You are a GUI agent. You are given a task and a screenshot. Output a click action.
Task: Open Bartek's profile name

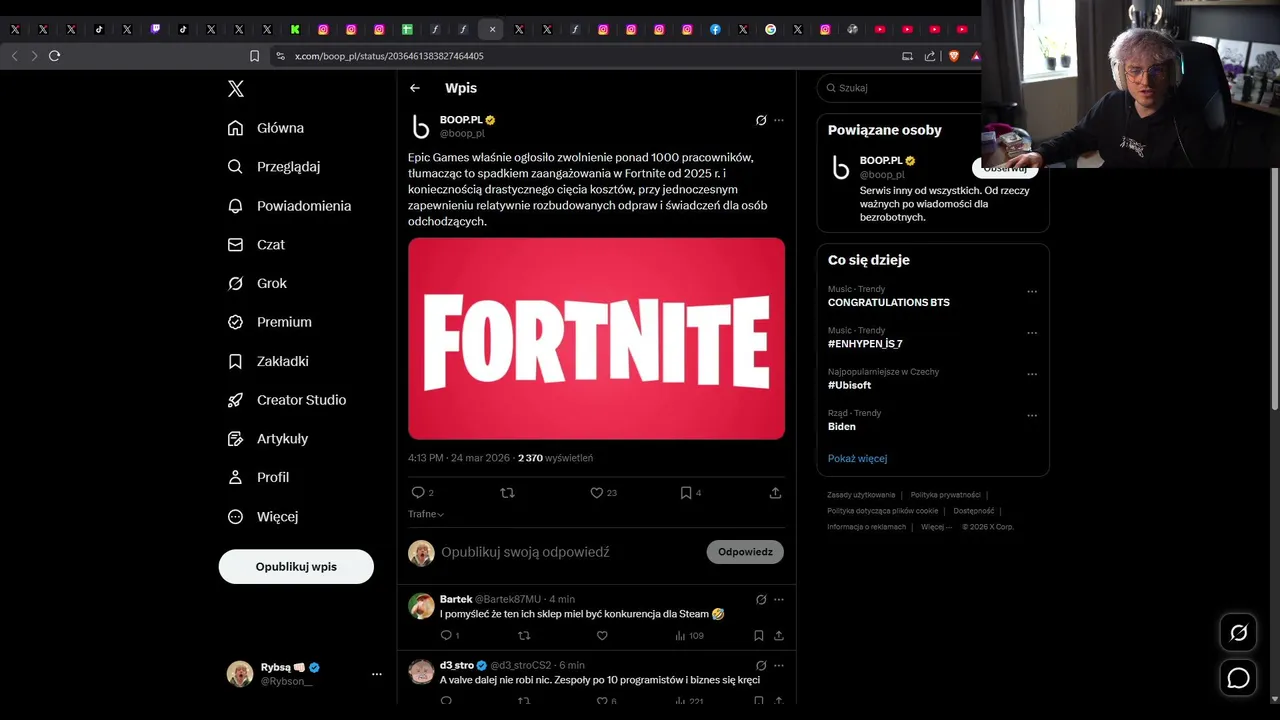pyautogui.click(x=456, y=599)
